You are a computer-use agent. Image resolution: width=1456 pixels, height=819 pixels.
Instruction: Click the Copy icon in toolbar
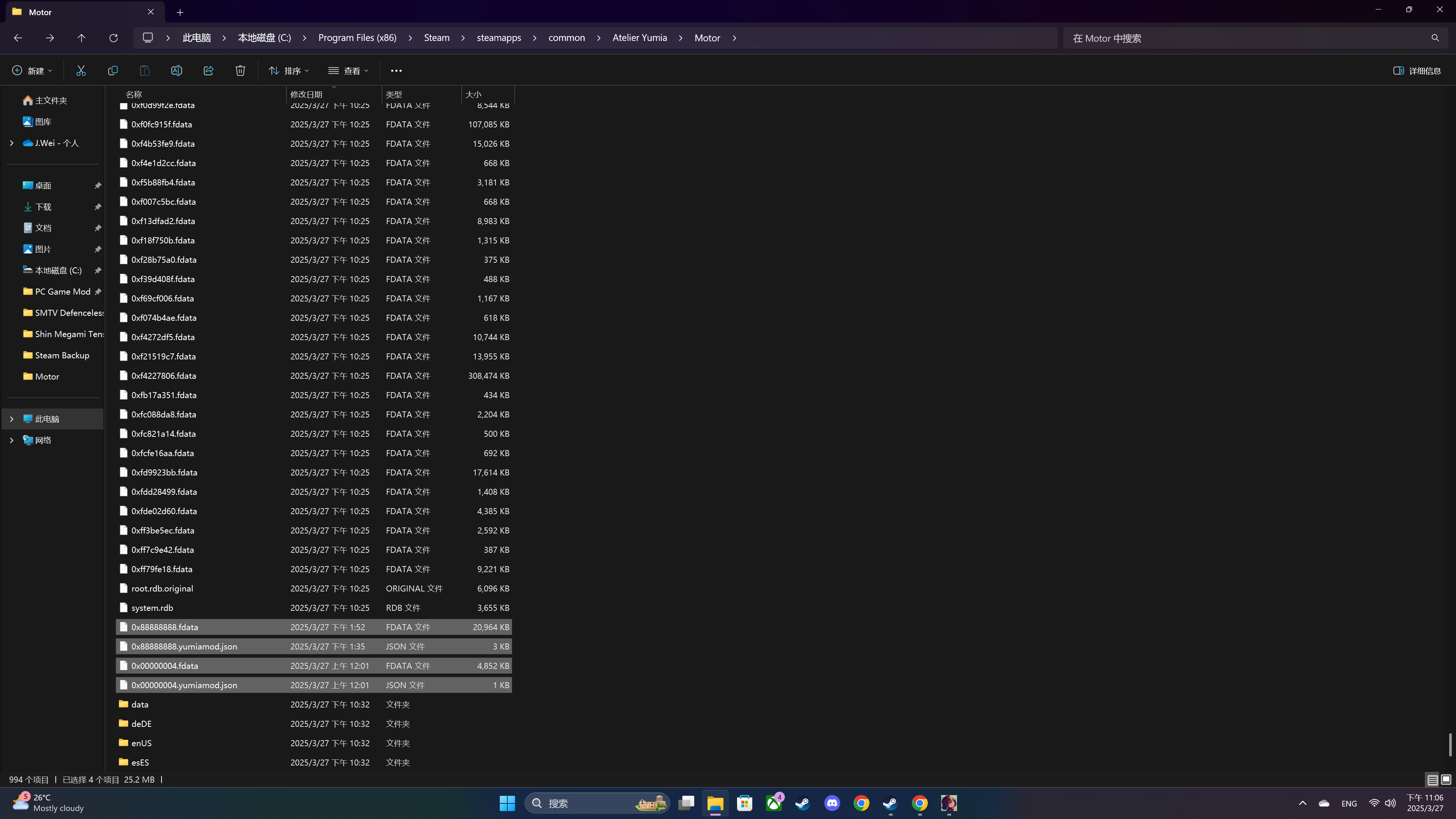[x=113, y=71]
